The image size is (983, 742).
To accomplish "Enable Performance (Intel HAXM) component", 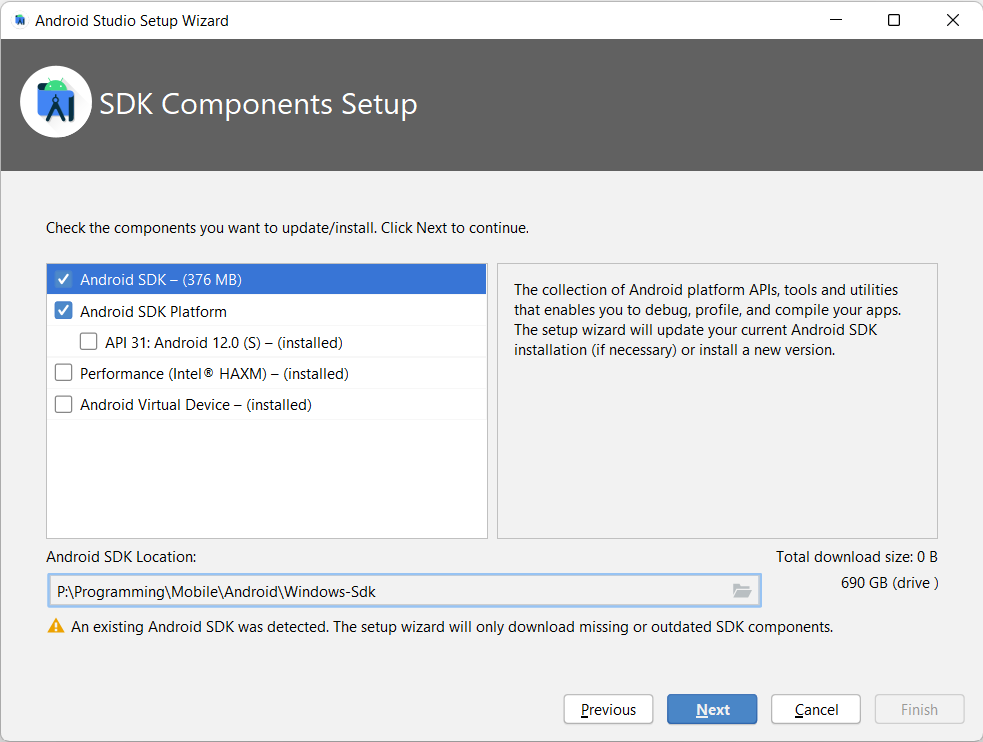I will 63,372.
